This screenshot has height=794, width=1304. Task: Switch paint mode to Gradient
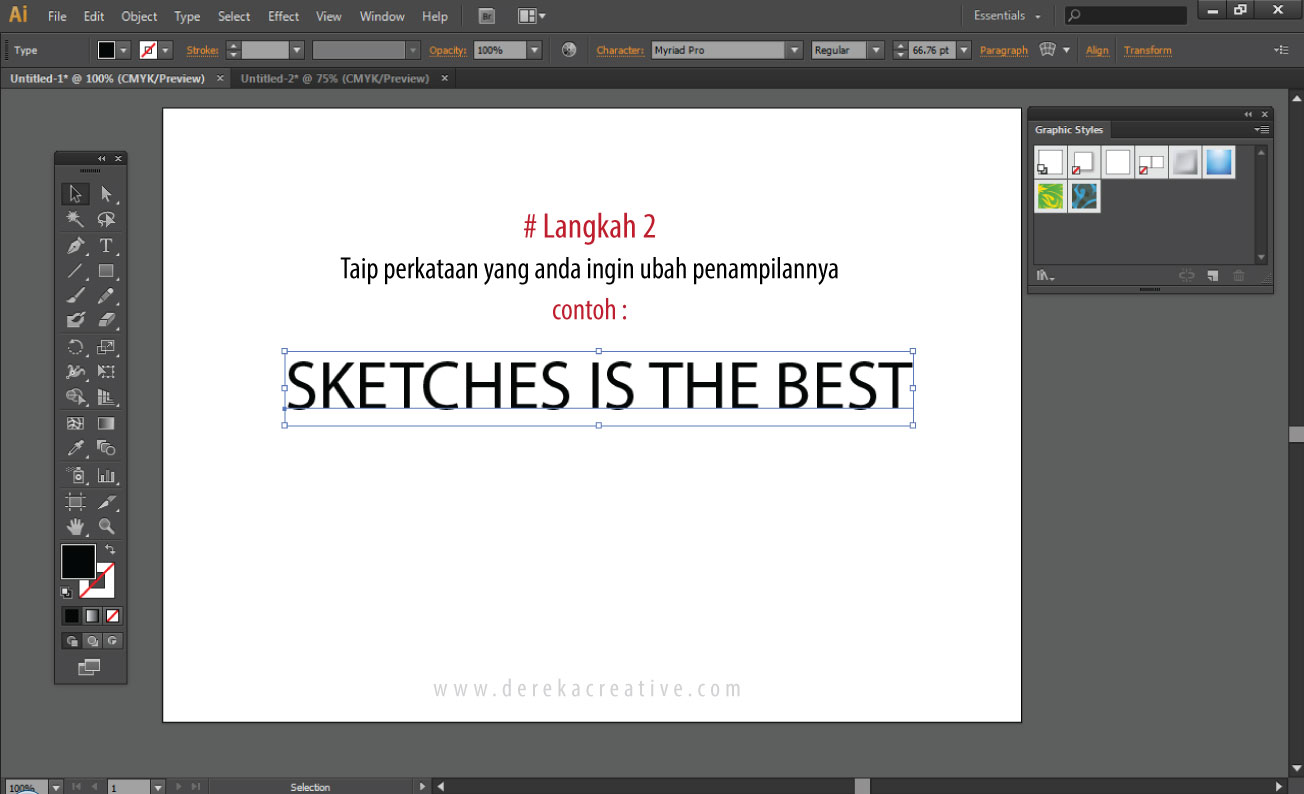point(92,616)
